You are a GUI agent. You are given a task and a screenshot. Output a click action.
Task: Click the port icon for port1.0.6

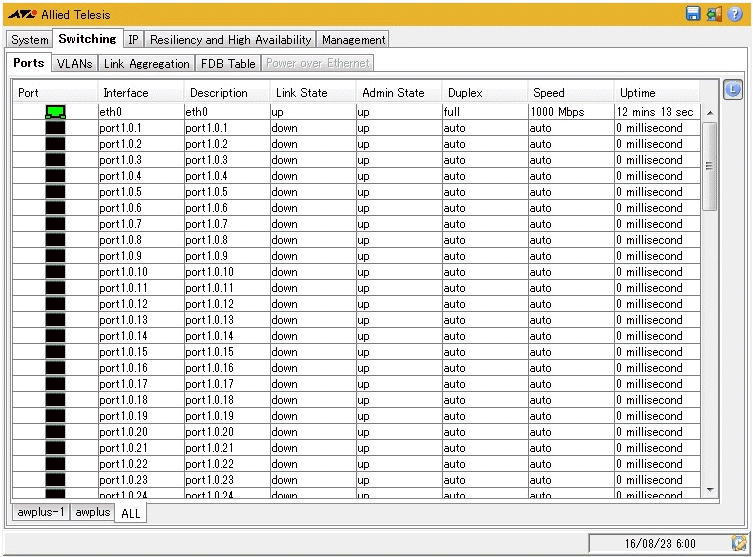click(x=55, y=208)
